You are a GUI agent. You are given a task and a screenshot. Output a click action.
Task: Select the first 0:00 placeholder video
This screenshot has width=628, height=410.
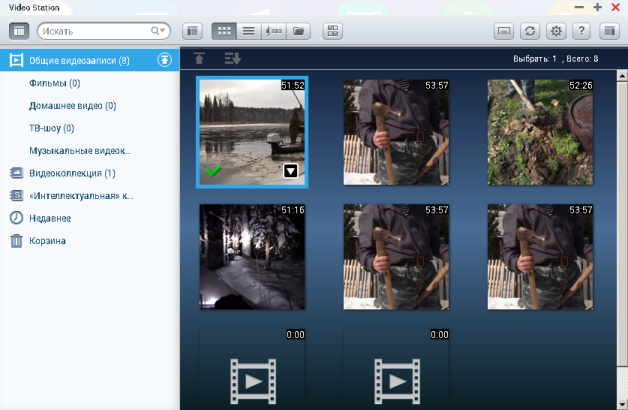252,369
